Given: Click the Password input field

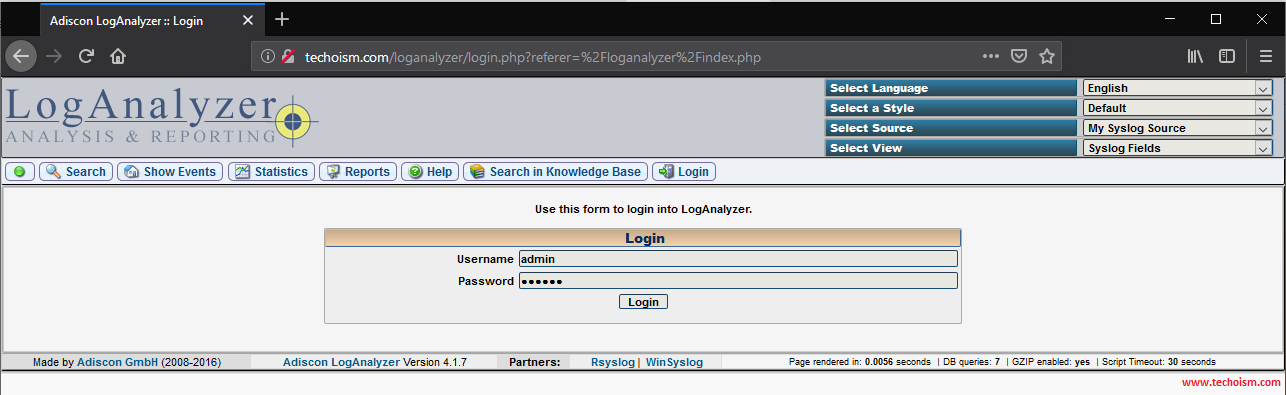Looking at the screenshot, I should click(738, 281).
